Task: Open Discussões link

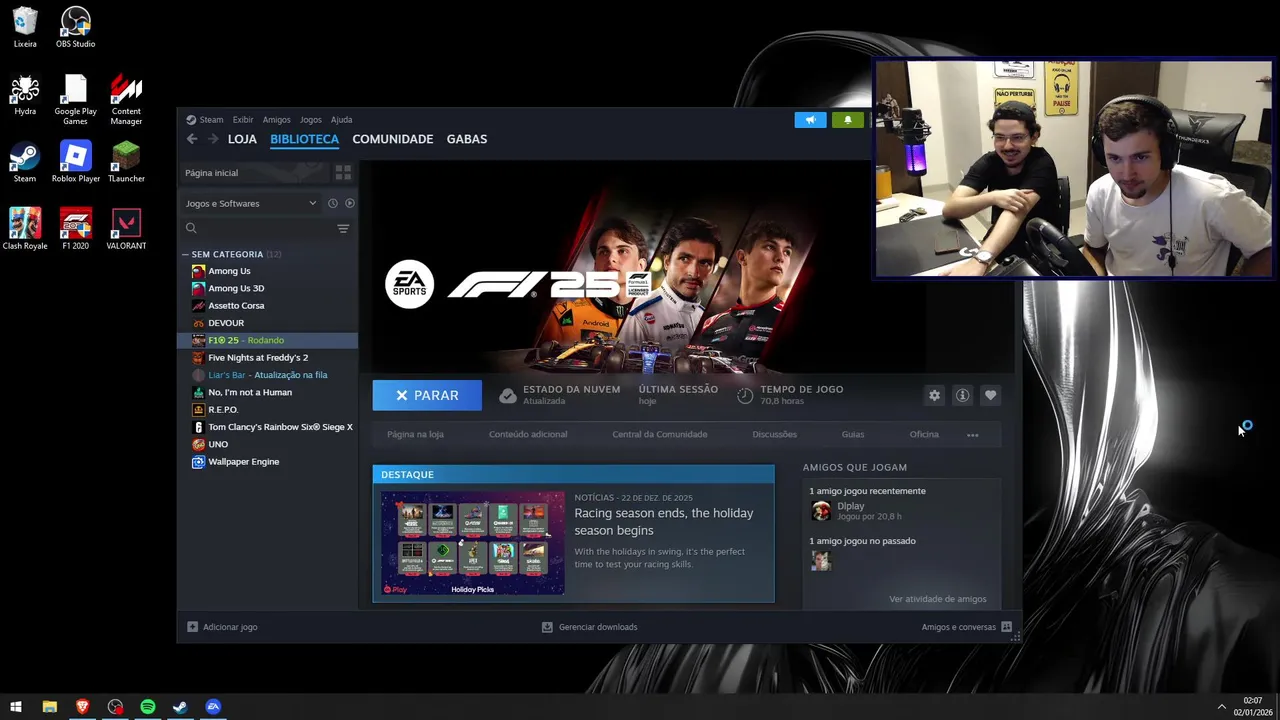Action: [x=774, y=434]
